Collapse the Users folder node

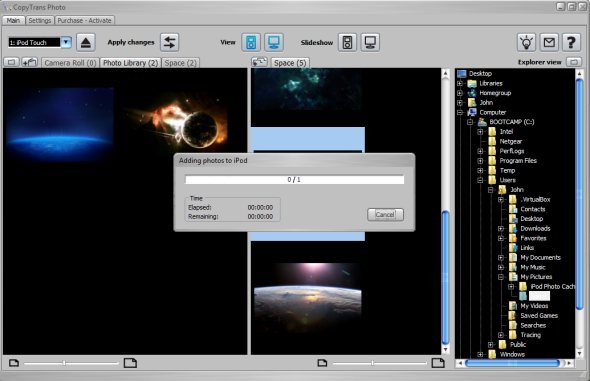coord(480,180)
